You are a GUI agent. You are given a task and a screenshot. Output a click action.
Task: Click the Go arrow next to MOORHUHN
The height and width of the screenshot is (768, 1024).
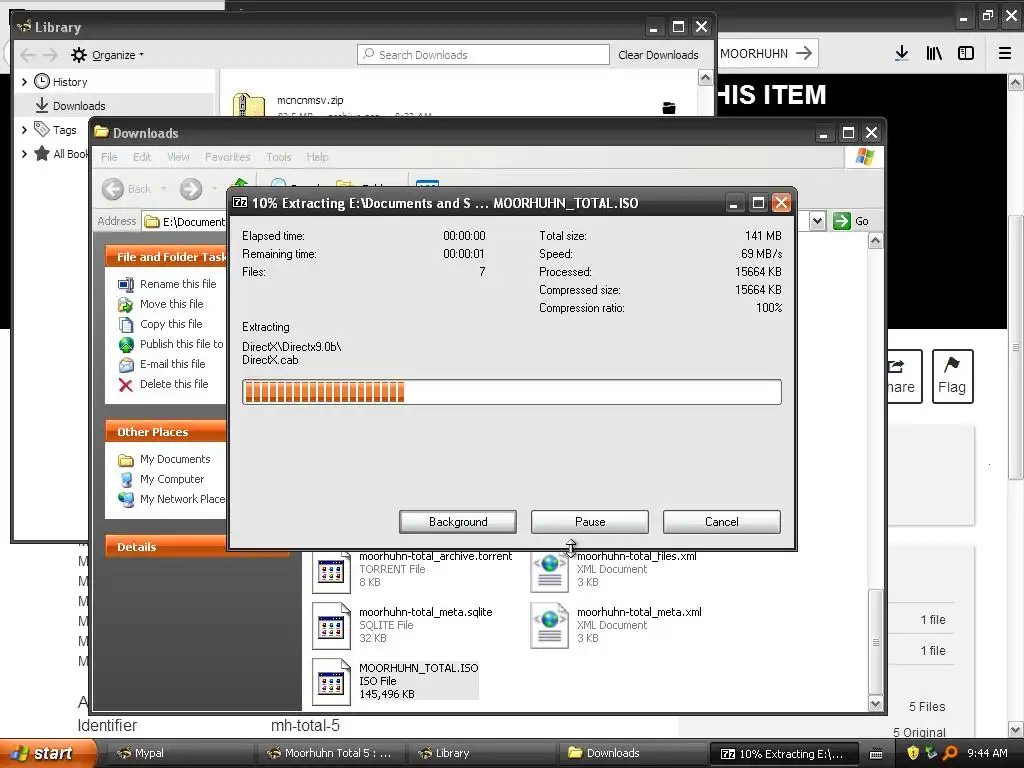804,54
